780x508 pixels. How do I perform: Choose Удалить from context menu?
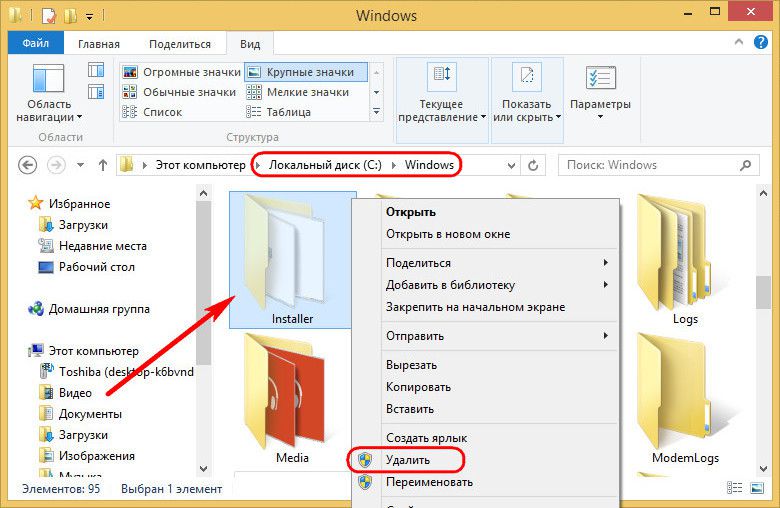tap(409, 460)
